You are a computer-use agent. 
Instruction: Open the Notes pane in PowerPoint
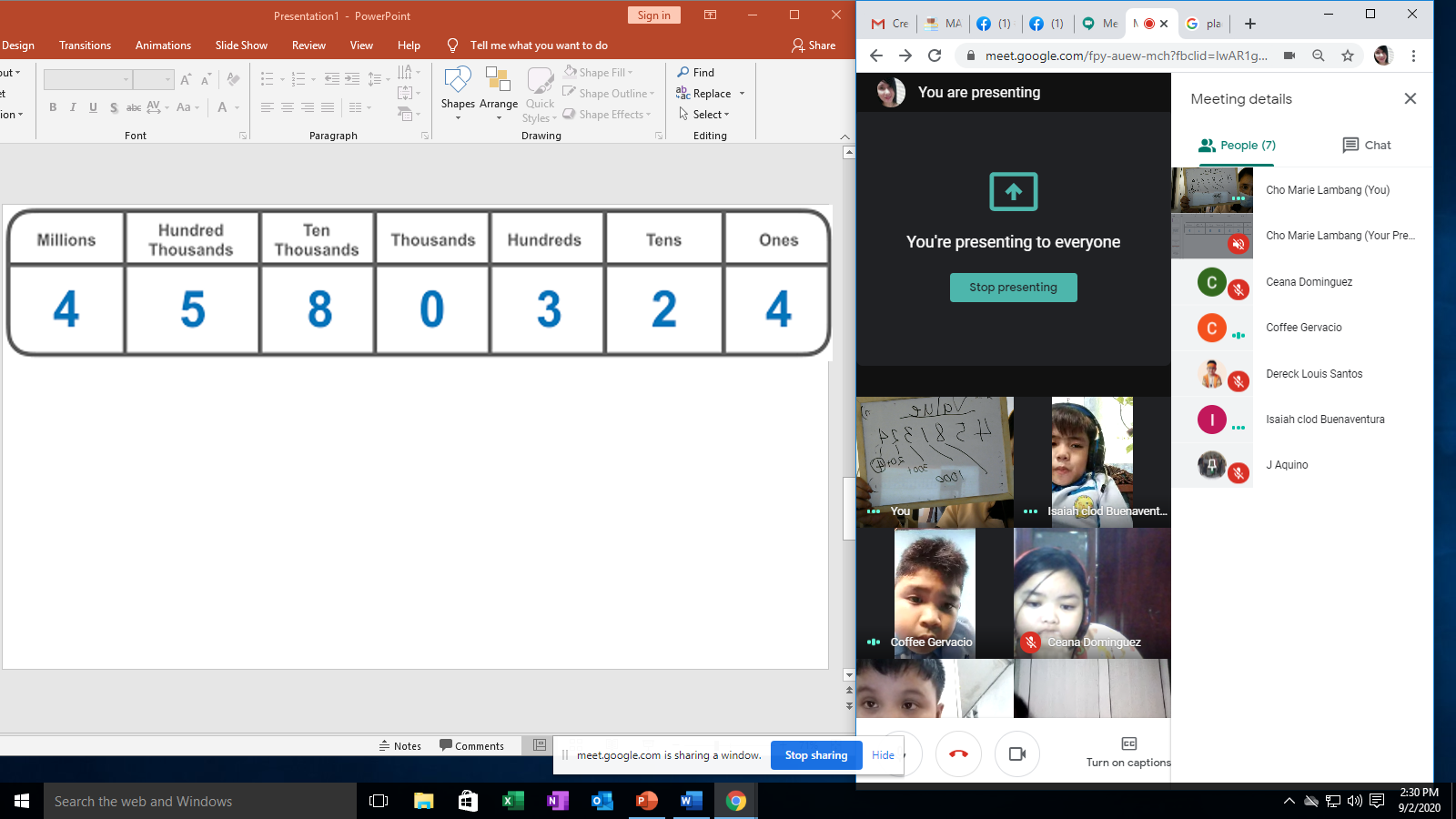coord(400,746)
